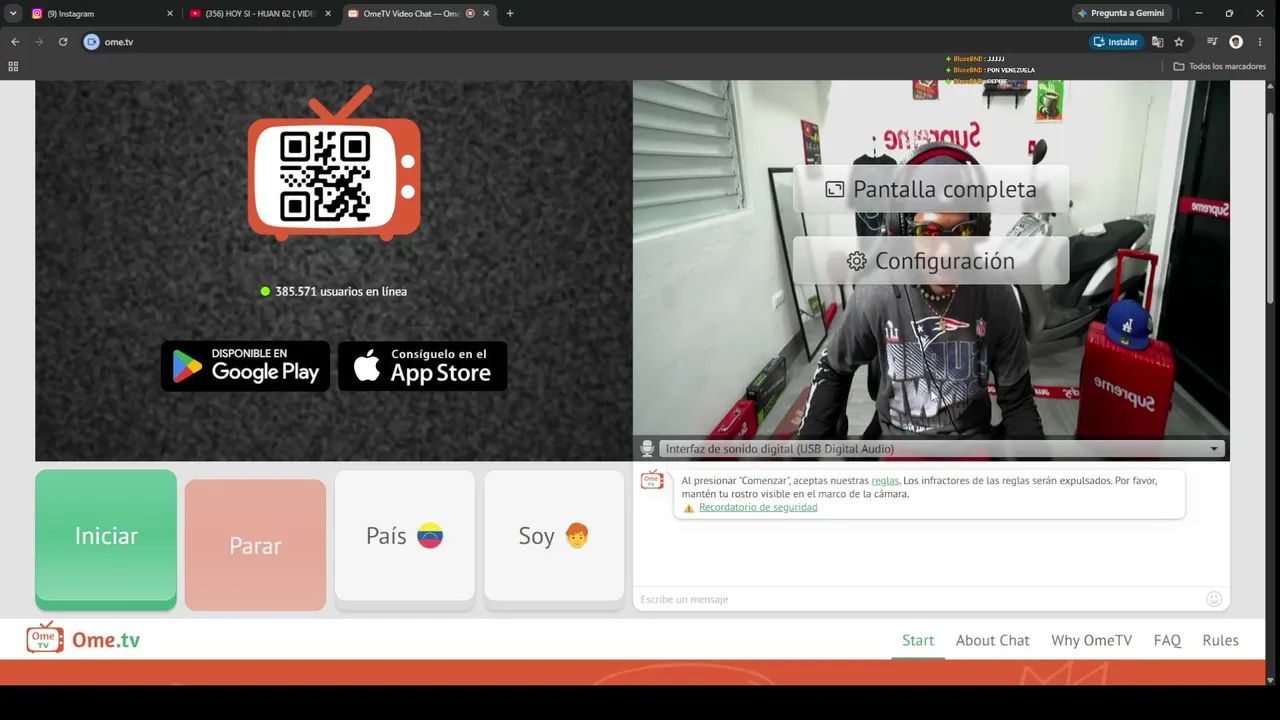Image resolution: width=1280 pixels, height=720 pixels.
Task: Go back with the browser back arrow
Action: click(x=15, y=42)
